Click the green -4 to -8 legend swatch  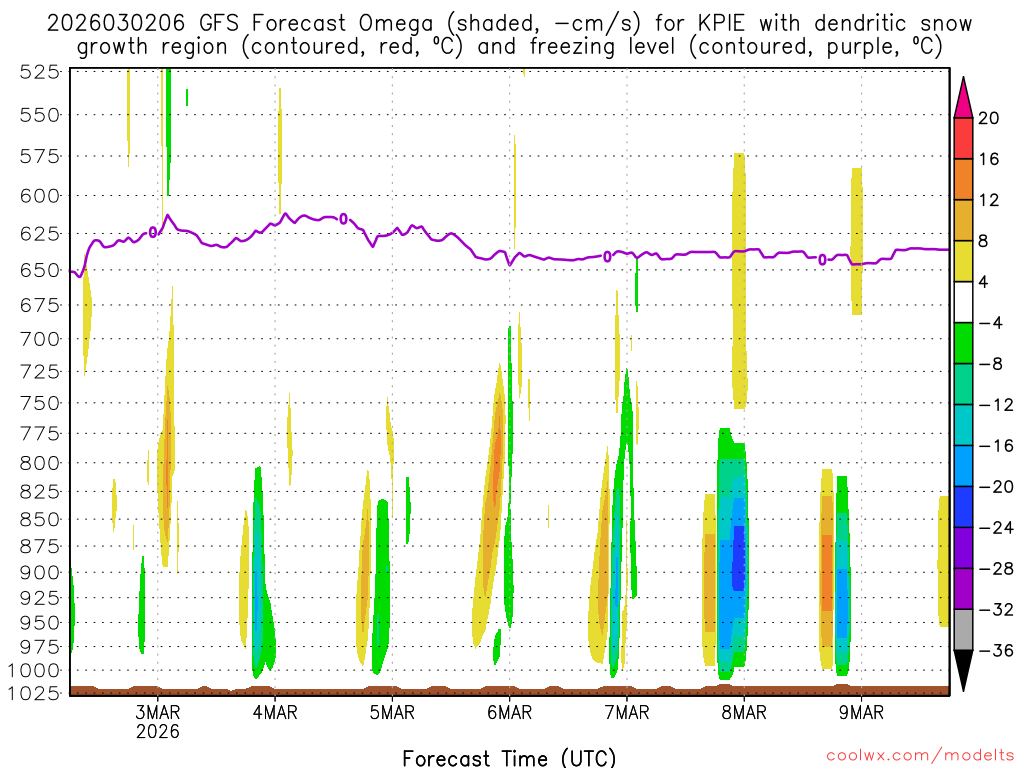(x=963, y=344)
